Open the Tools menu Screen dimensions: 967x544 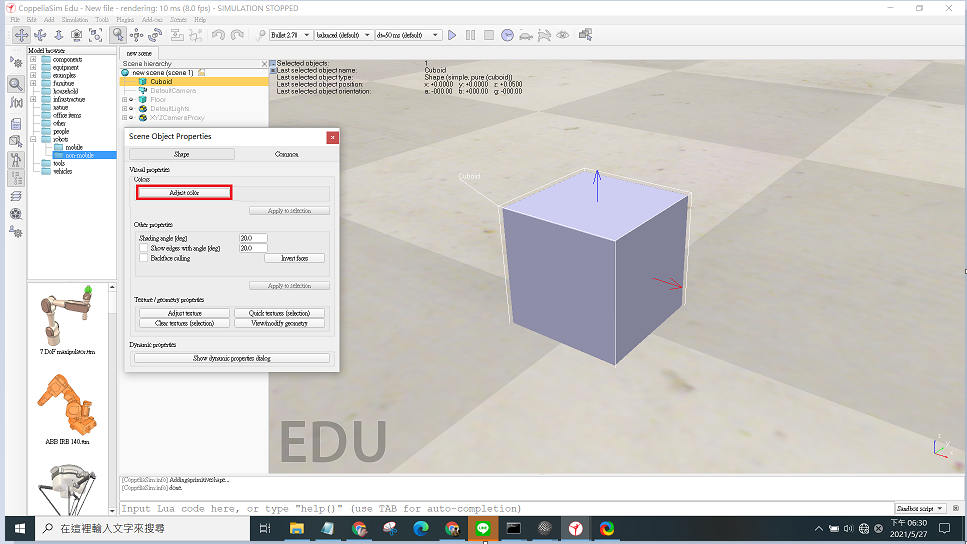pyautogui.click(x=102, y=20)
